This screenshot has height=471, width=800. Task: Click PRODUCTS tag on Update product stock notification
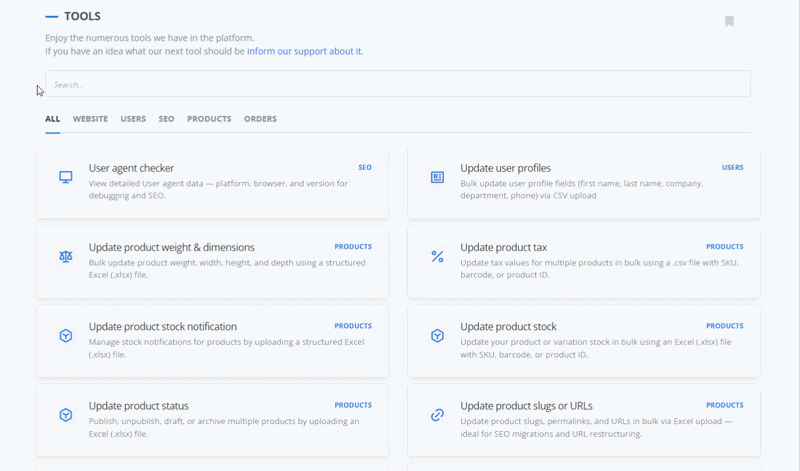pyautogui.click(x=353, y=326)
